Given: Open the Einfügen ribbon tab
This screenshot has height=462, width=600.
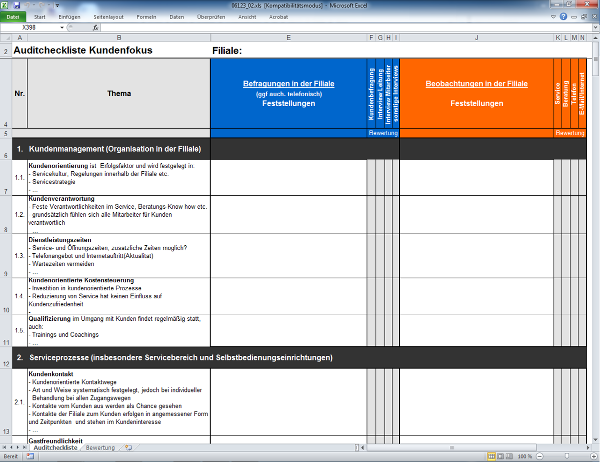Looking at the screenshot, I should coord(69,17).
